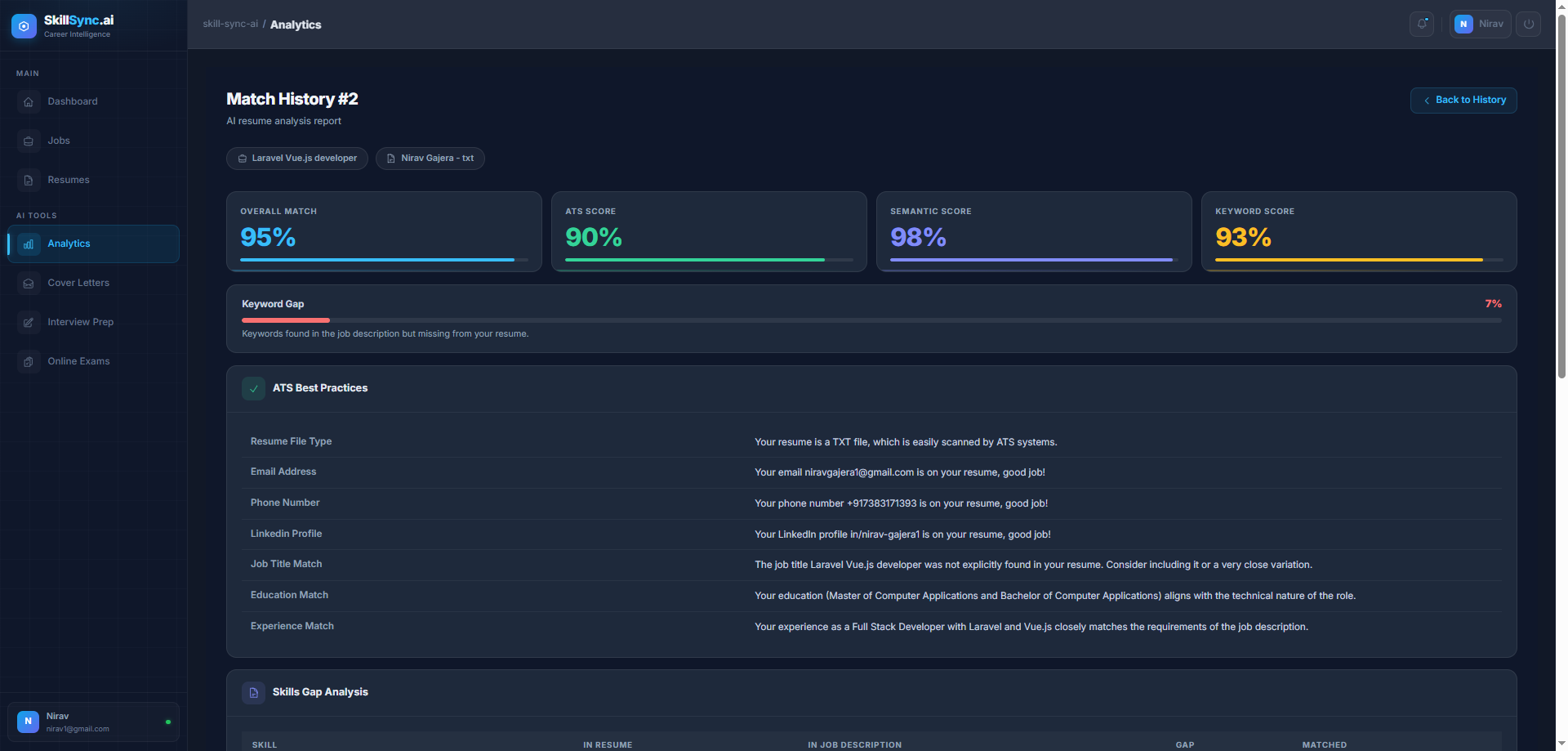Open the Interview Prep icon
Image resolution: width=1568 pixels, height=751 pixels.
pos(29,323)
